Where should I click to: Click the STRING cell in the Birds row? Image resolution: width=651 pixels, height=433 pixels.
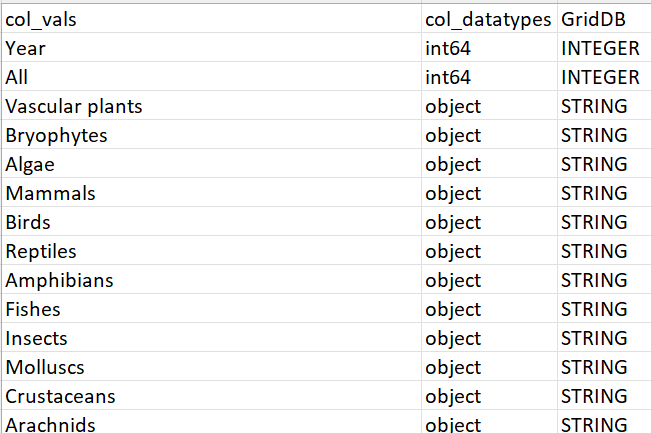594,222
